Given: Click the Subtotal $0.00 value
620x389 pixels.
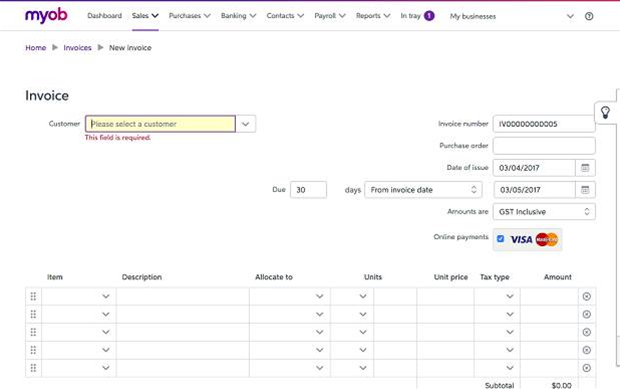Looking at the screenshot, I should click(561, 385).
